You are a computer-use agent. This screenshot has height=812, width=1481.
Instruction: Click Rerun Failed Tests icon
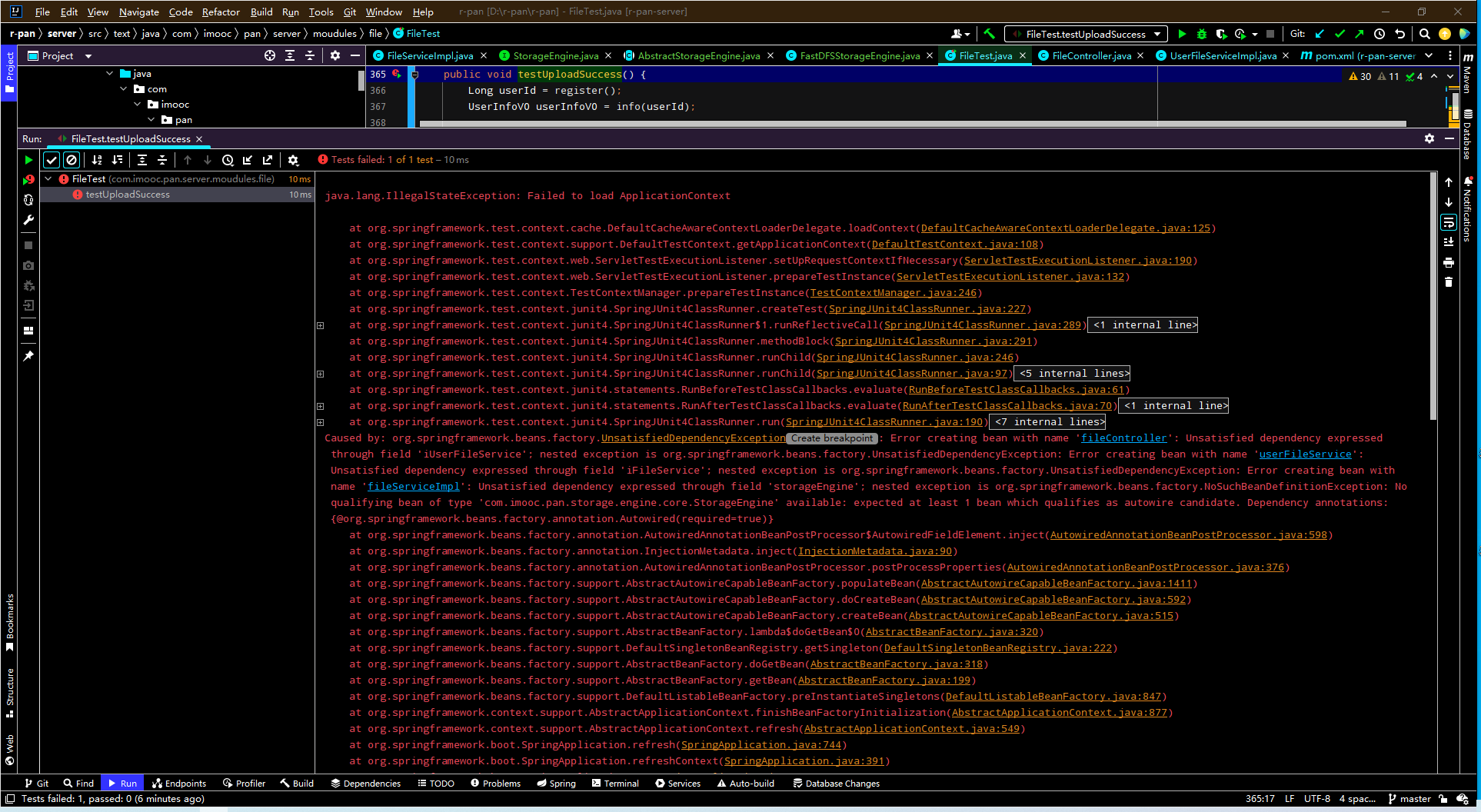pyautogui.click(x=28, y=180)
